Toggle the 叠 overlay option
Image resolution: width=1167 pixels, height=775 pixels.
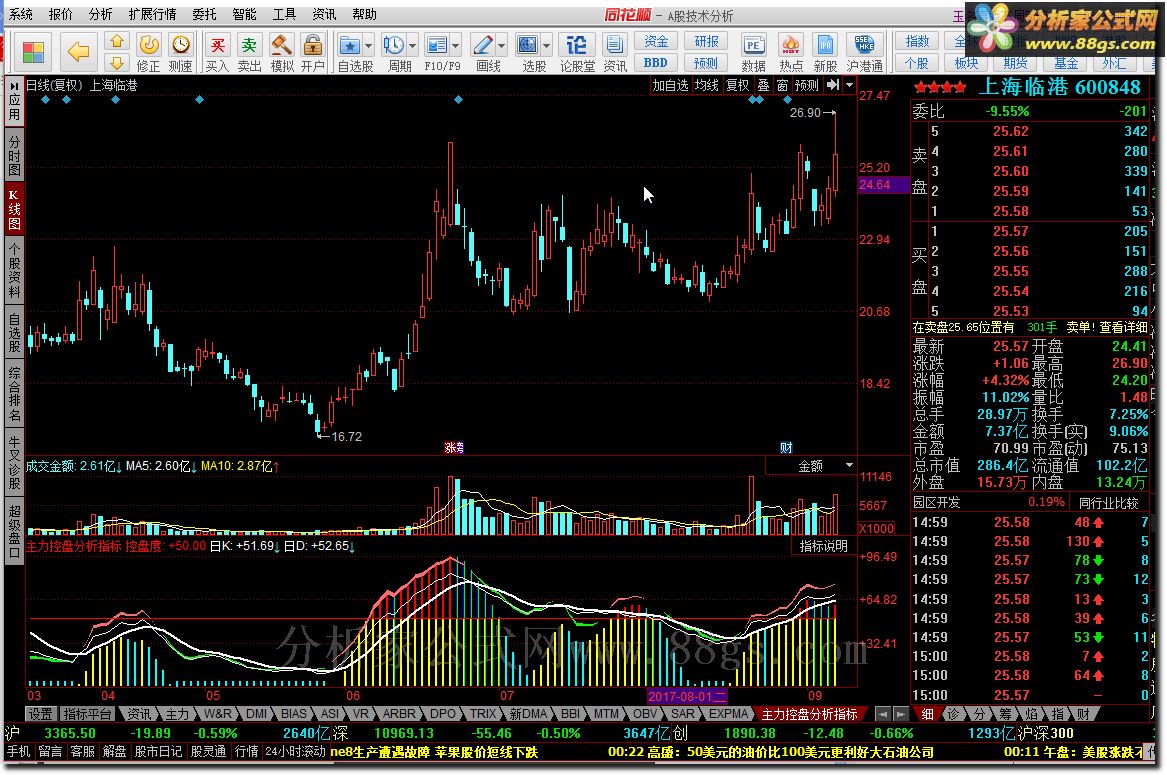(x=764, y=85)
